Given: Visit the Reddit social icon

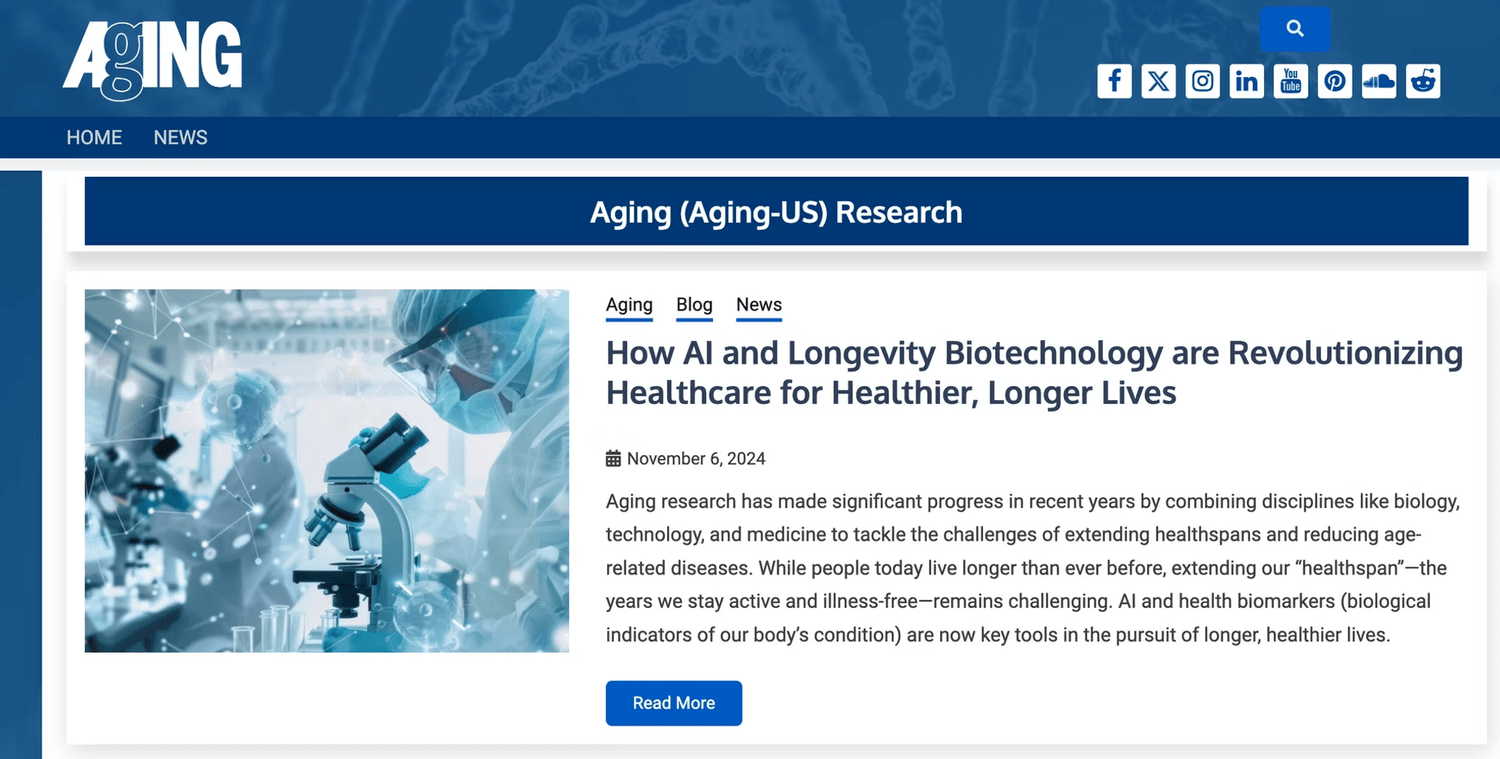Looking at the screenshot, I should [x=1423, y=81].
